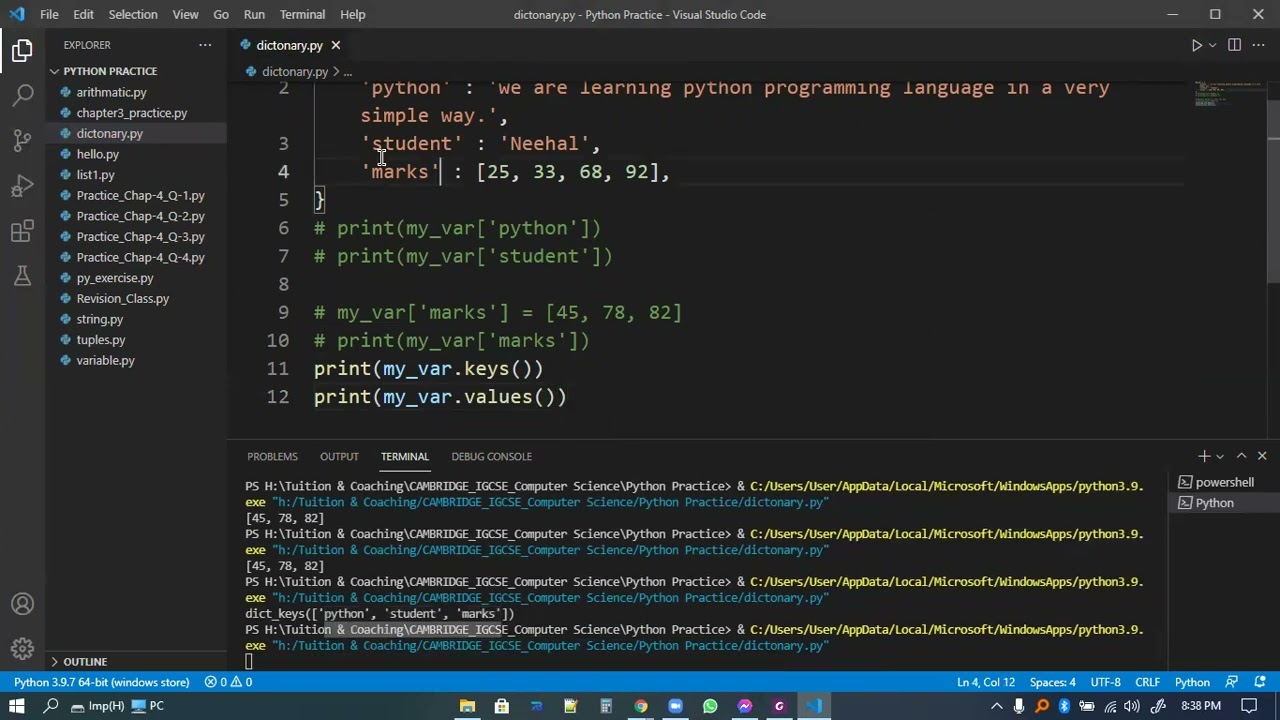1280x720 pixels.
Task: Maximize the terminal panel size
Action: pyautogui.click(x=1241, y=456)
